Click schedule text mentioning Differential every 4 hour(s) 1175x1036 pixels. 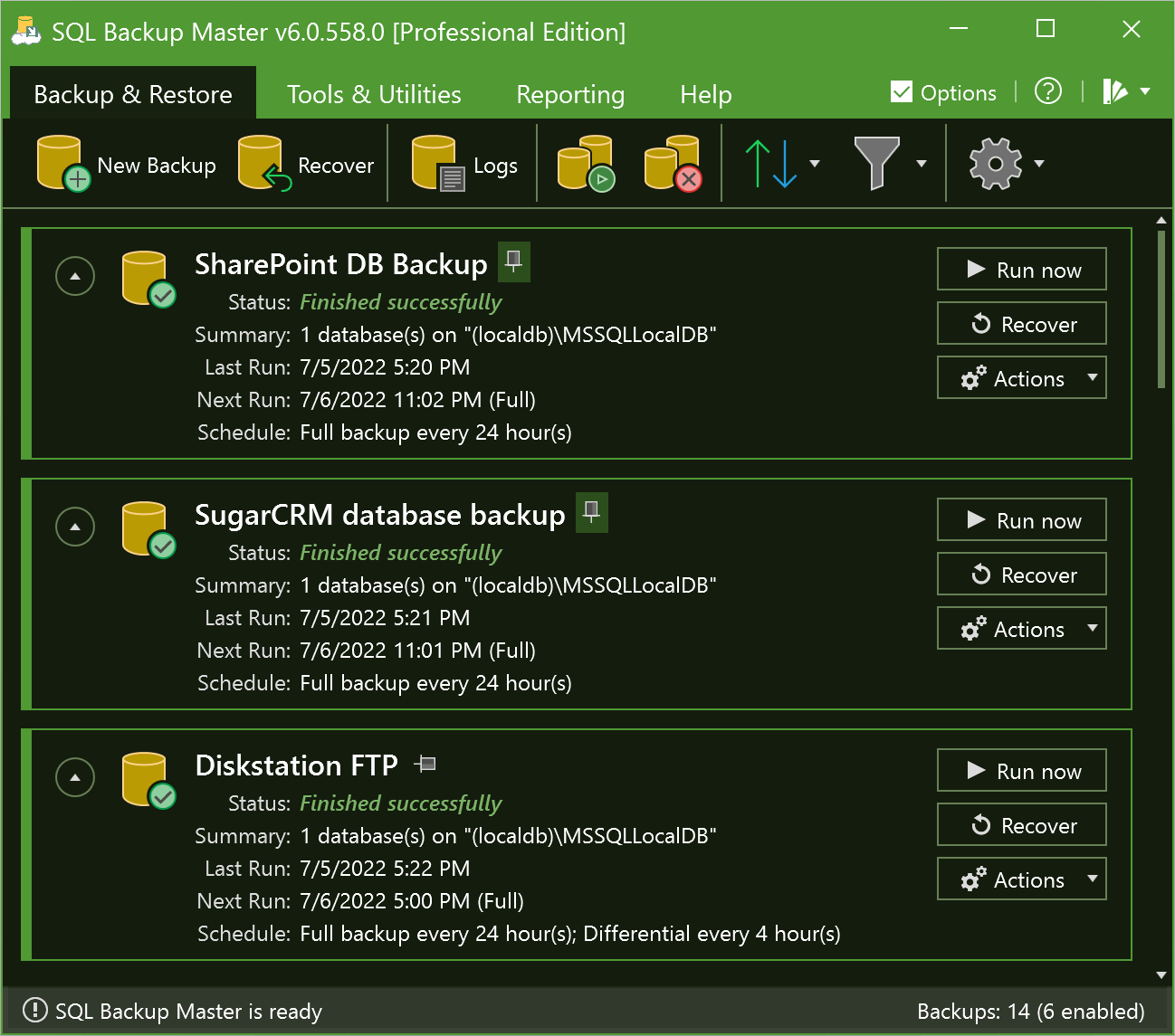click(x=570, y=933)
